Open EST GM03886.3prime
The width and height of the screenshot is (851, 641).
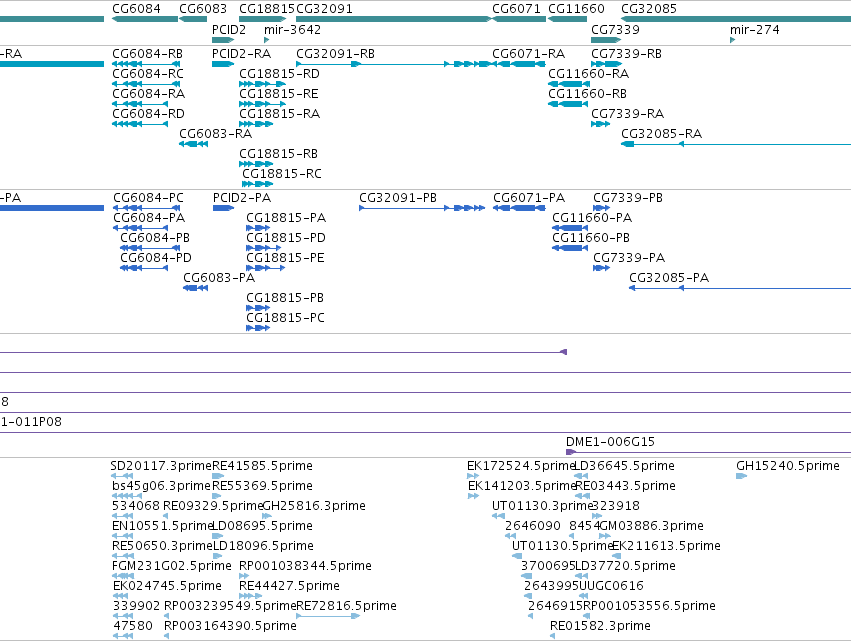point(651,526)
